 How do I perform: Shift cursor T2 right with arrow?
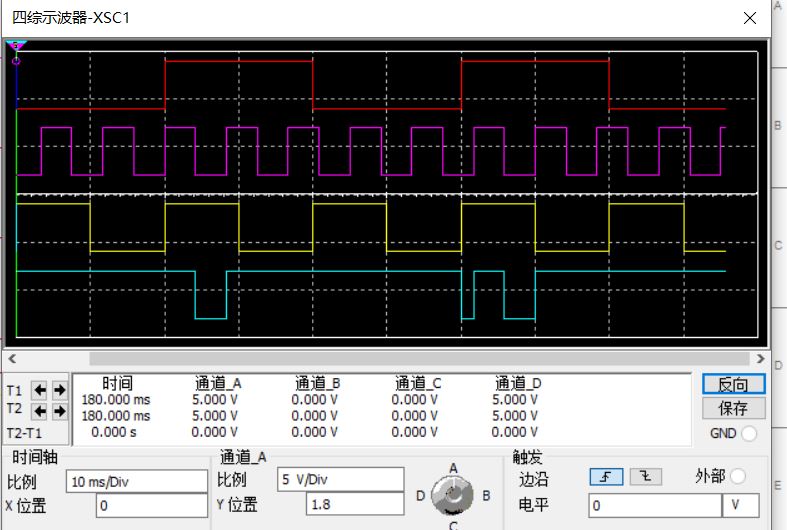[x=59, y=411]
